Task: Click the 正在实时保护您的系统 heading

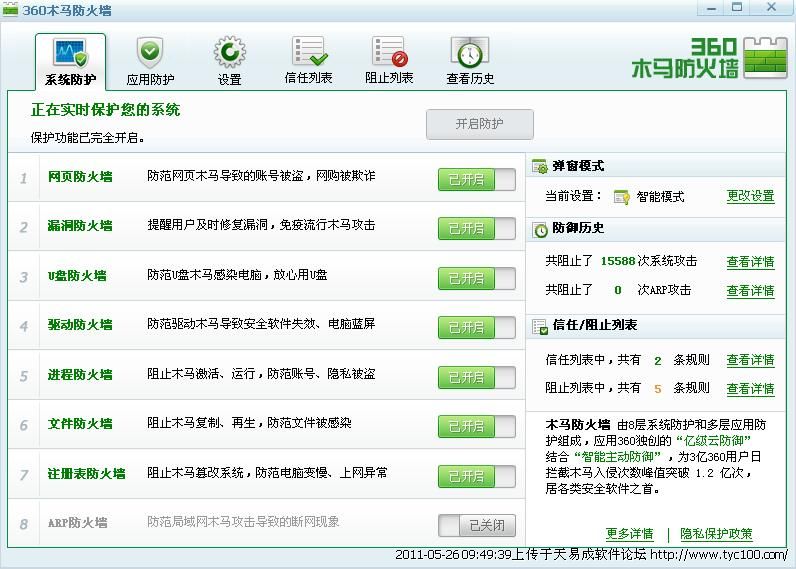Action: (x=106, y=110)
